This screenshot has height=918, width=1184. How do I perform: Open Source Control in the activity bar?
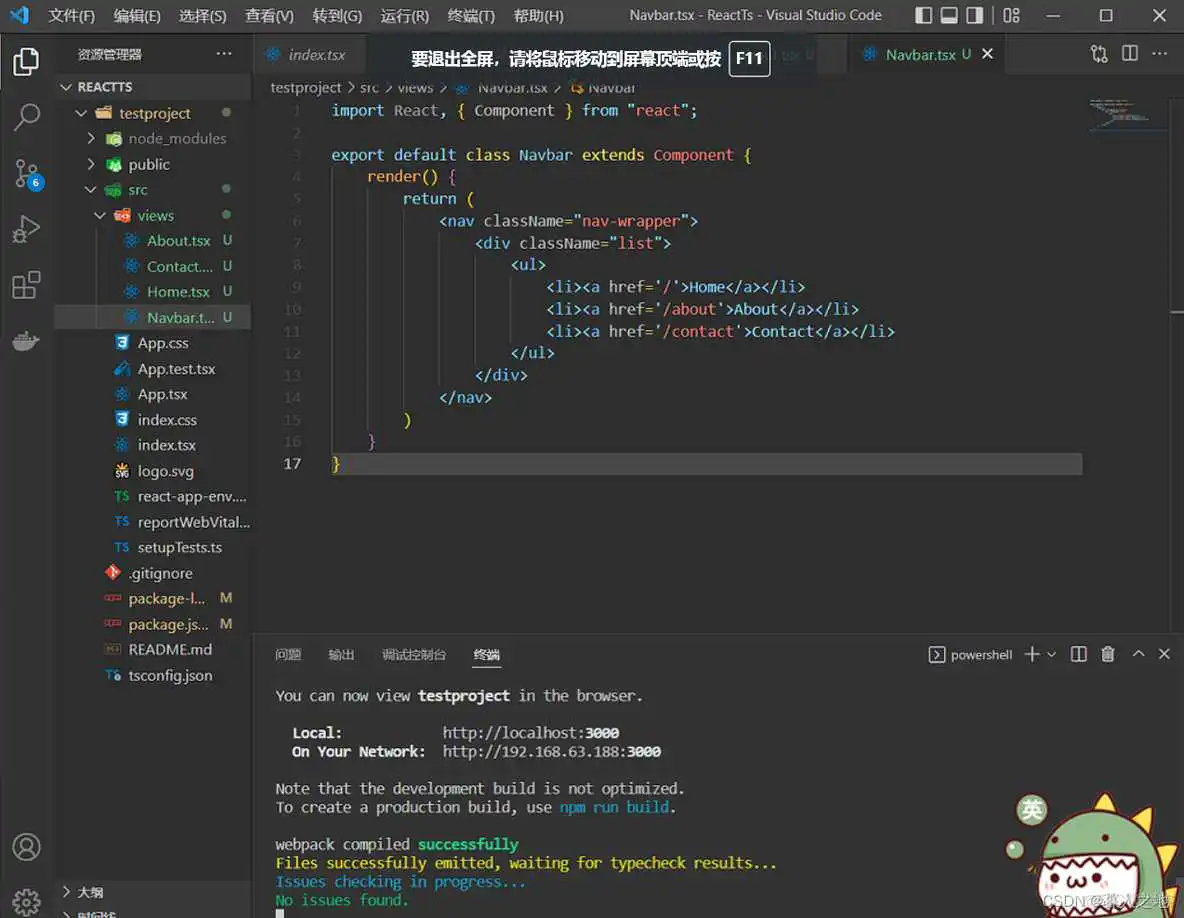[x=26, y=173]
